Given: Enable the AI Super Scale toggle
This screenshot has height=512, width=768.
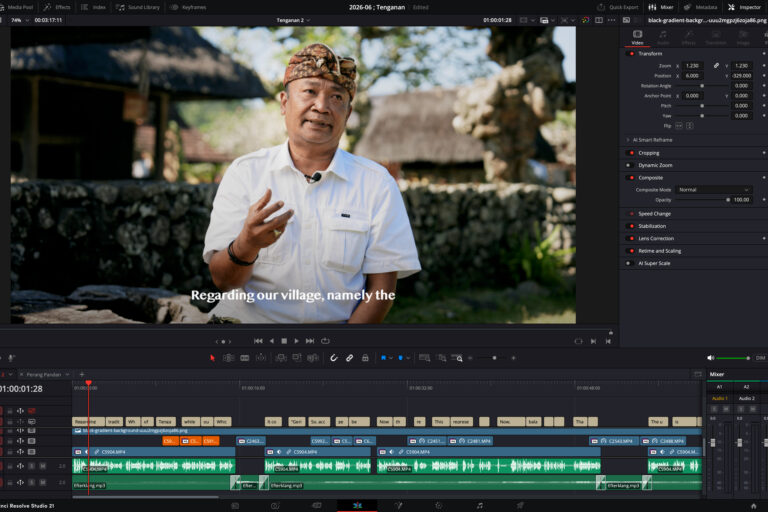Looking at the screenshot, I should (x=628, y=263).
